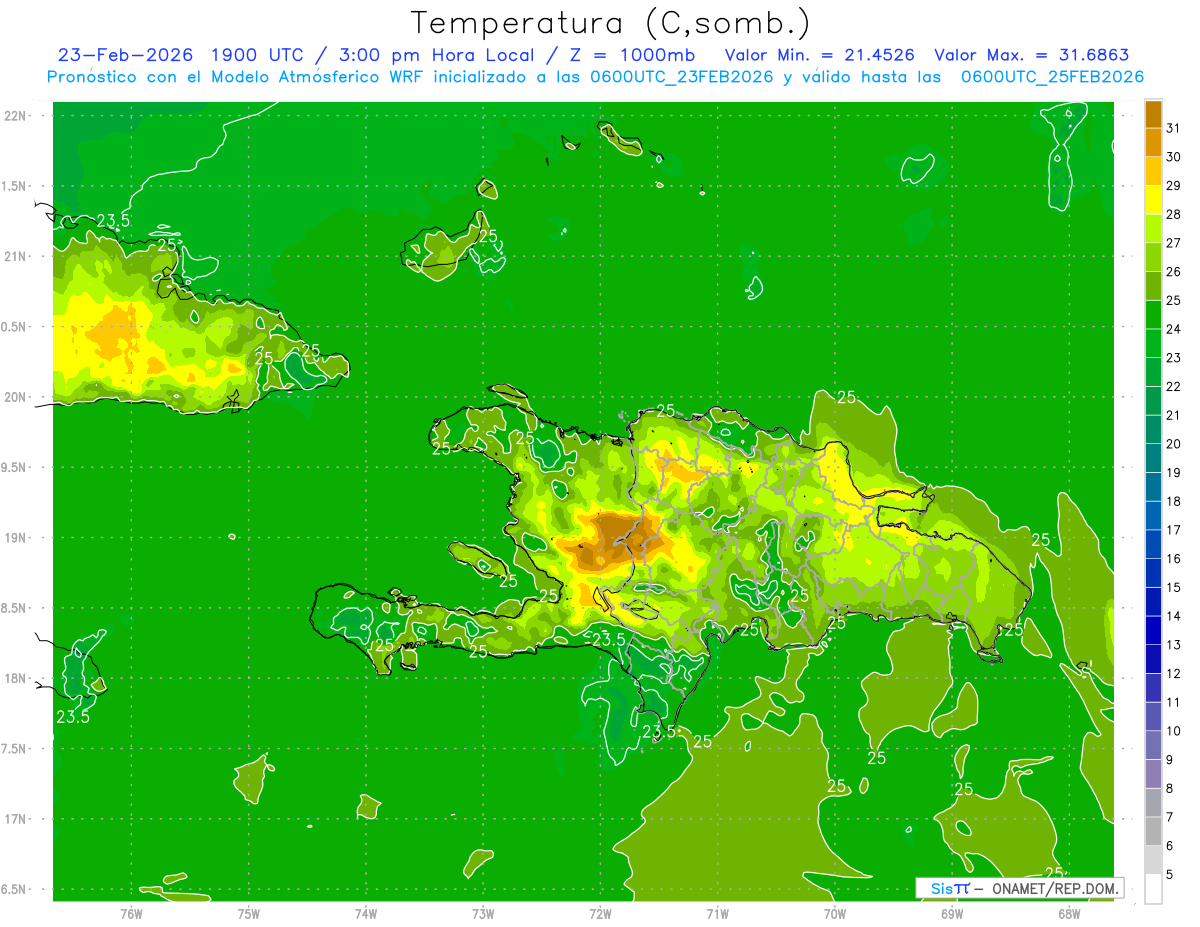Click the longitude axis label "76W"
The height and width of the screenshot is (927, 1200).
pyautogui.click(x=131, y=913)
